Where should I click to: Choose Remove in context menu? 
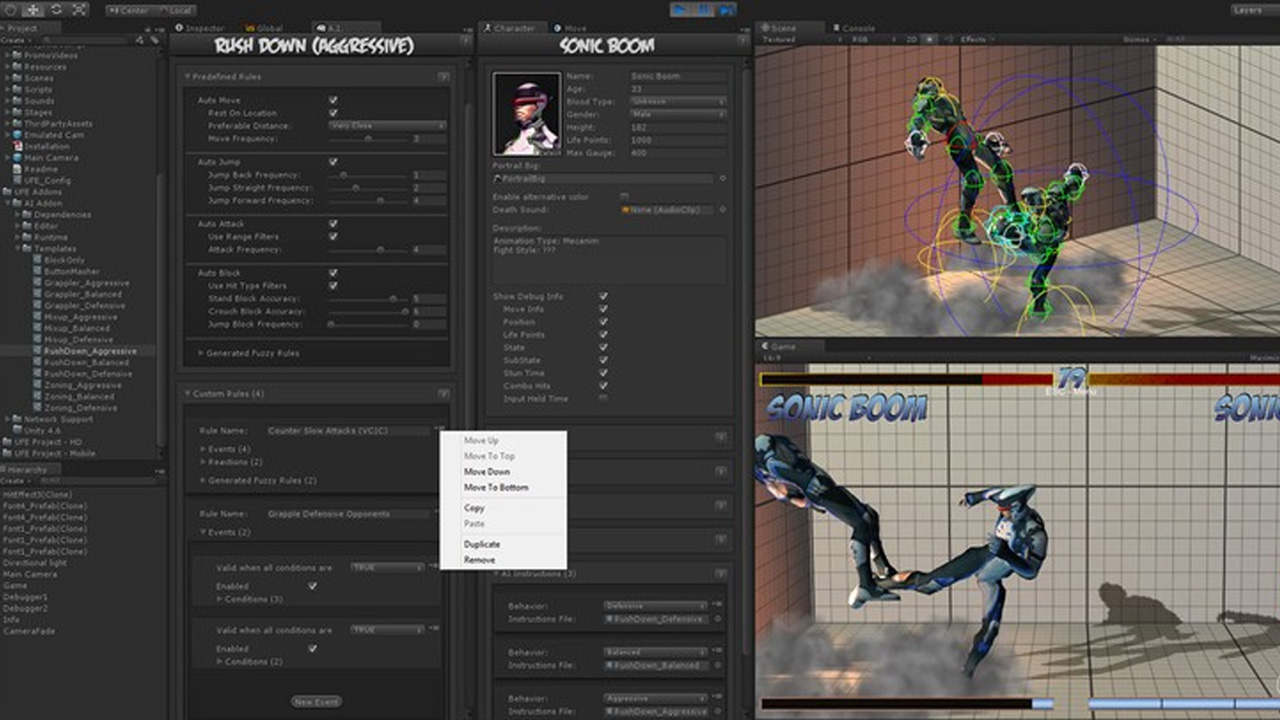(479, 560)
